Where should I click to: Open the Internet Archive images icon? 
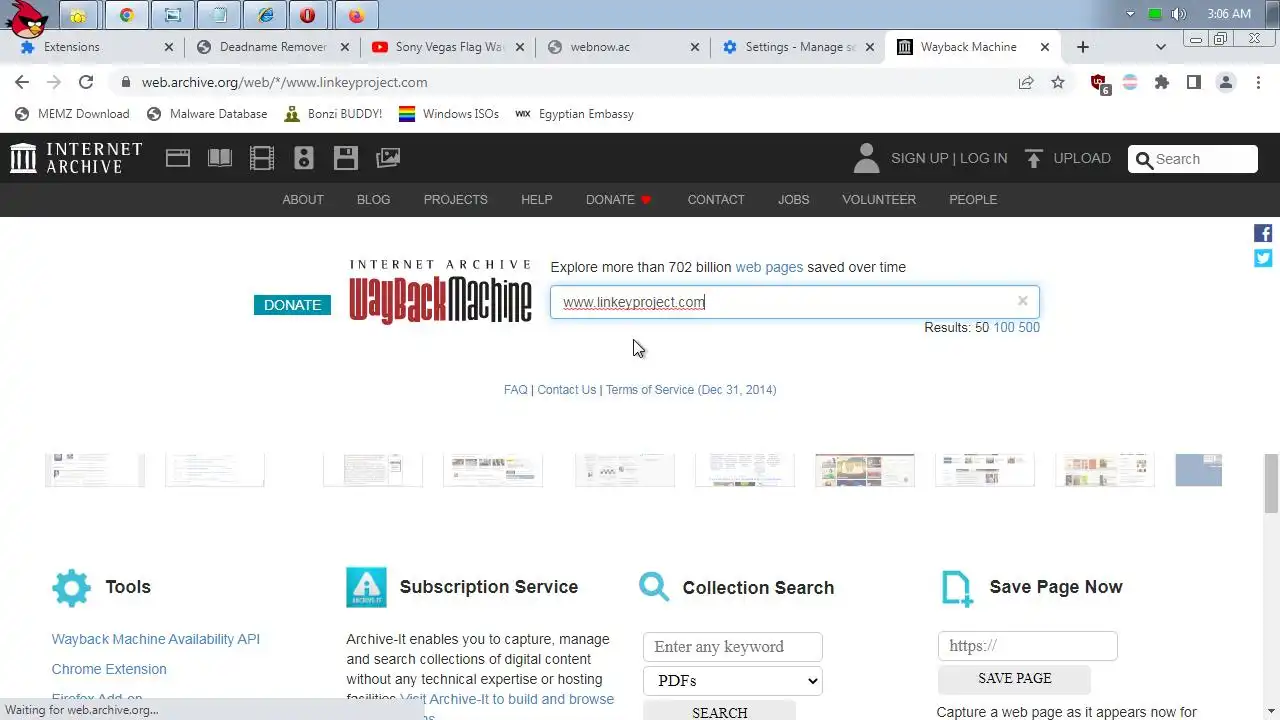click(x=388, y=158)
